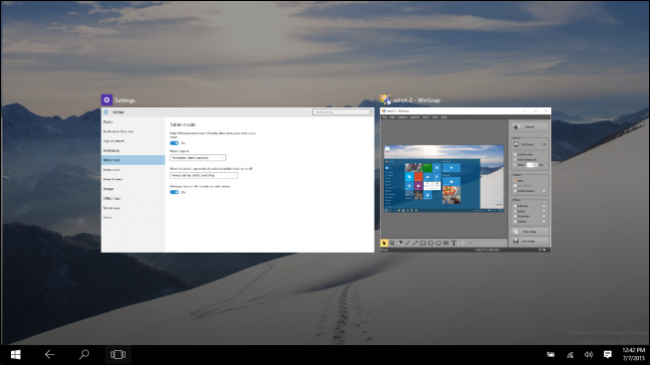Viewport: 650px width, 365px height.
Task: Check Include cursor in WinSnap
Action: point(515,154)
